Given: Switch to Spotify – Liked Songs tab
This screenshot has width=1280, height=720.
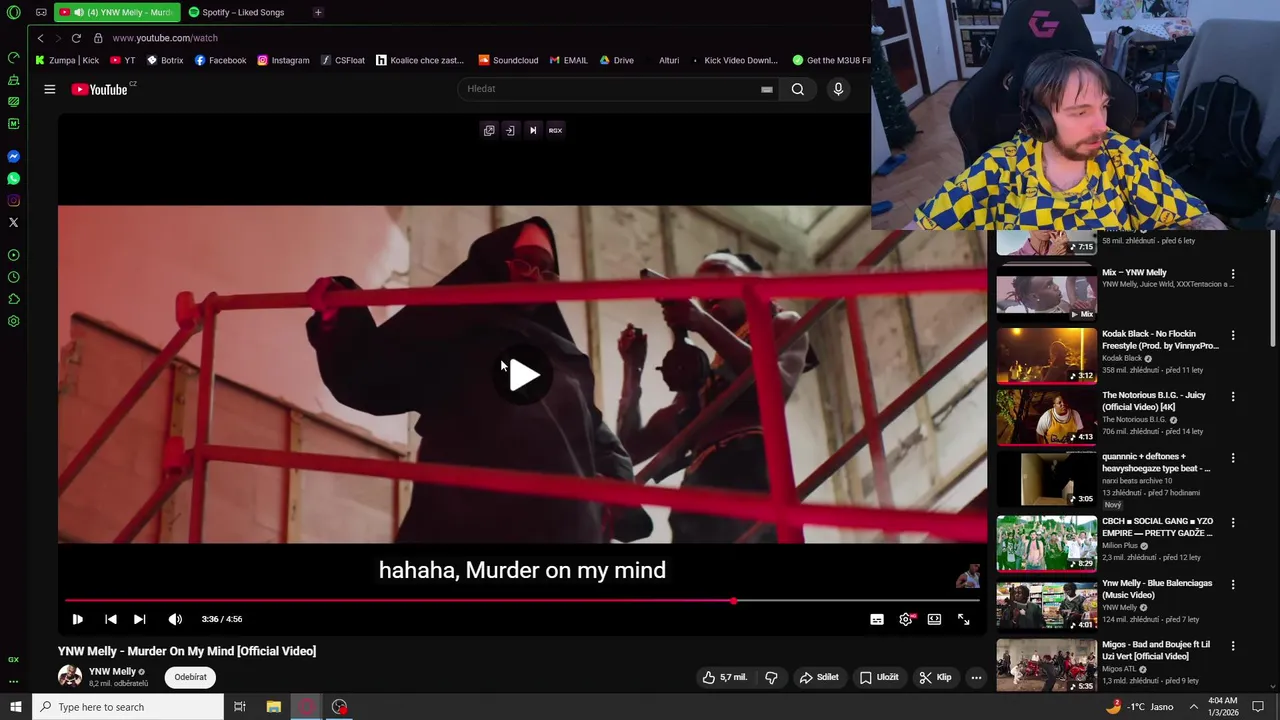Looking at the screenshot, I should 243,12.
